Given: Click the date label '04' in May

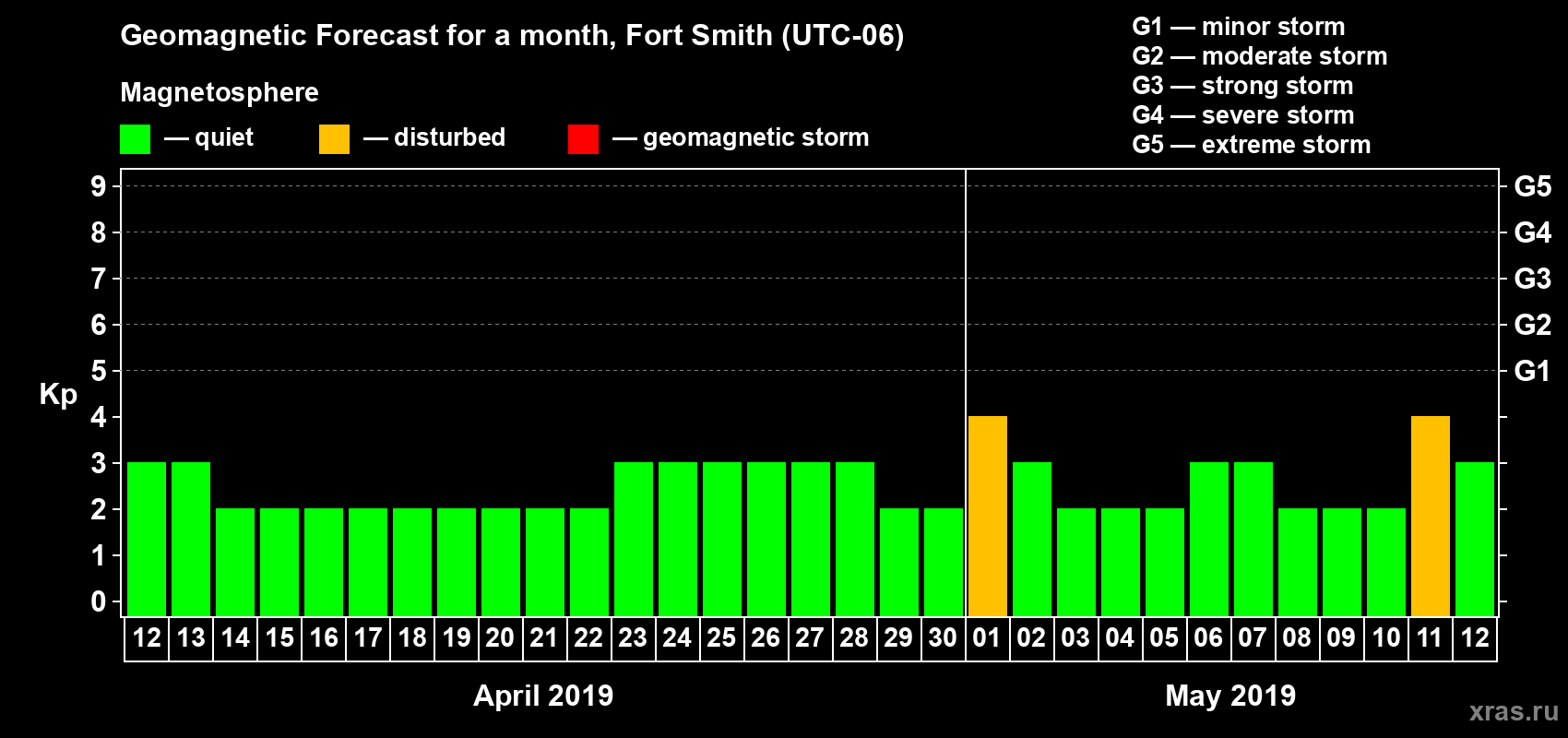Looking at the screenshot, I should (1121, 638).
